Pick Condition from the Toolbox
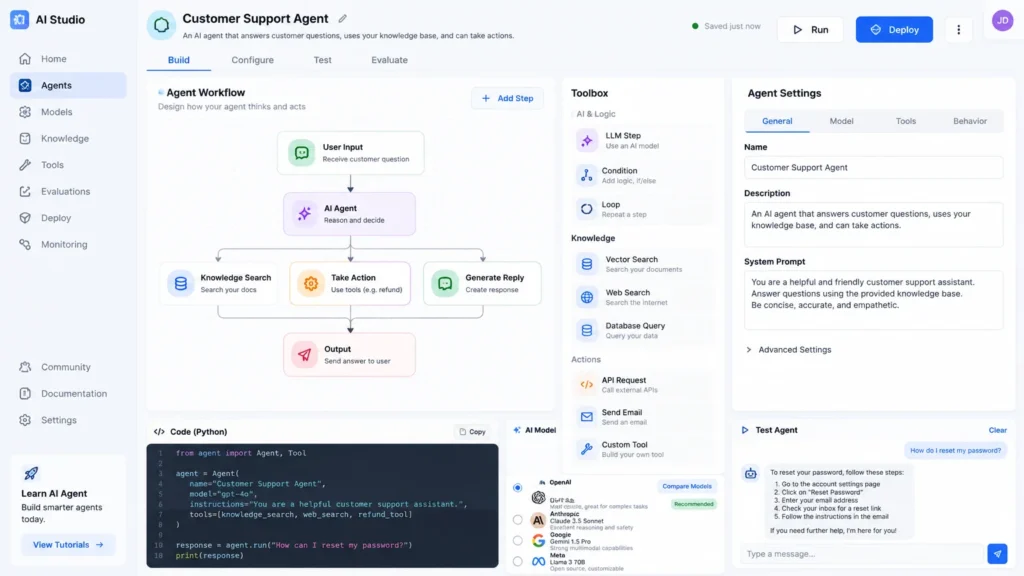Image resolution: width=1024 pixels, height=576 pixels. tap(643, 175)
